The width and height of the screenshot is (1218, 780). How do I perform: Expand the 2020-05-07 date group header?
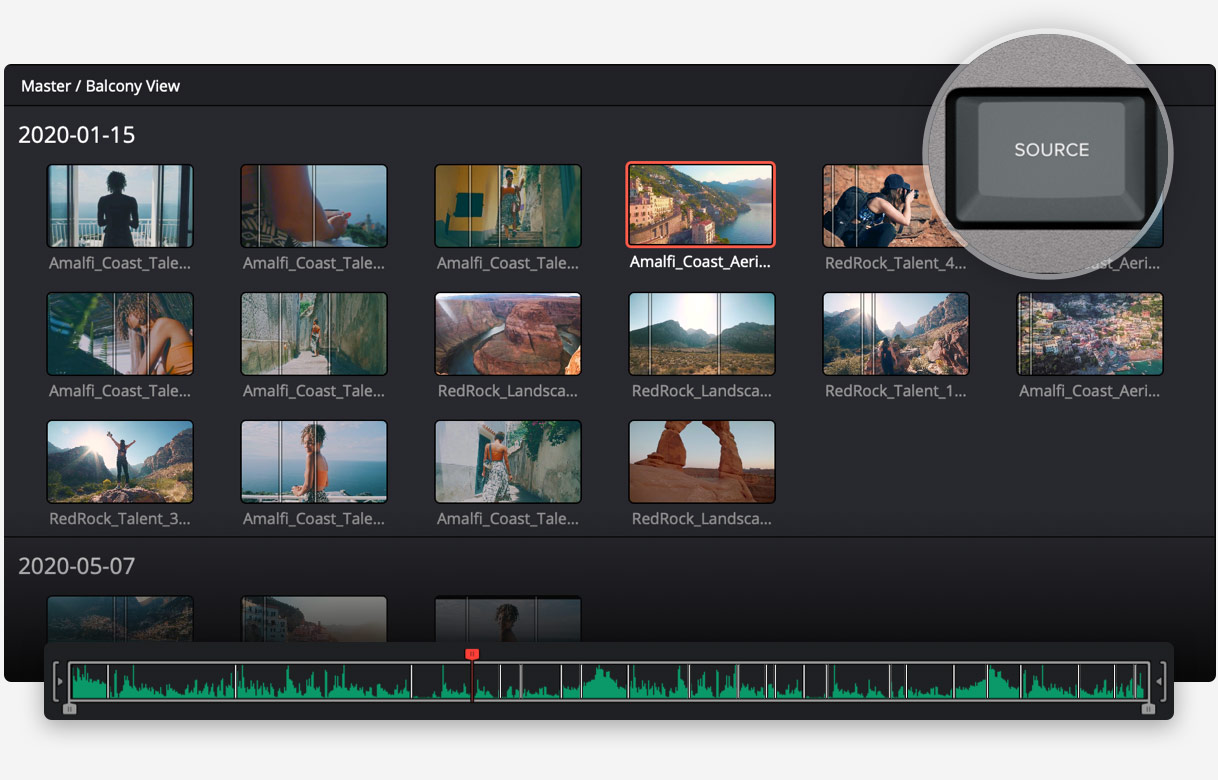pyautogui.click(x=77, y=566)
